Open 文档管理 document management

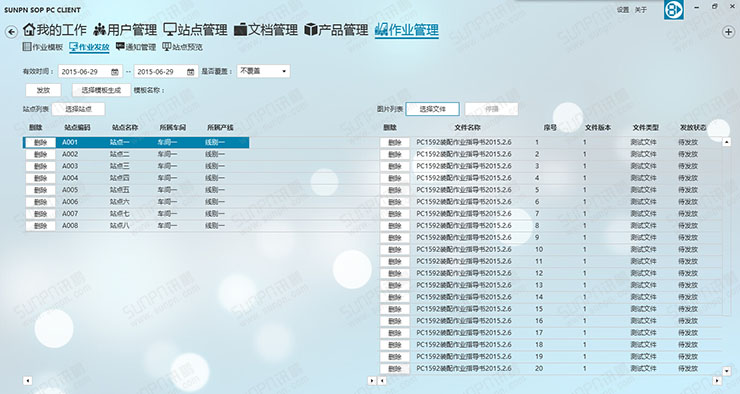tap(266, 30)
